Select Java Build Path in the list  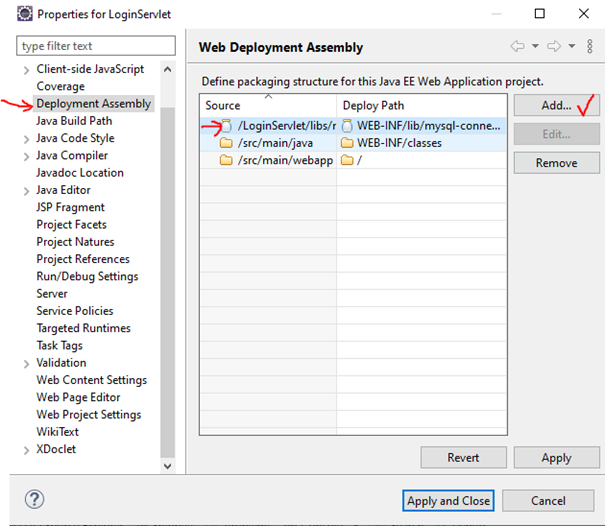click(x=74, y=121)
